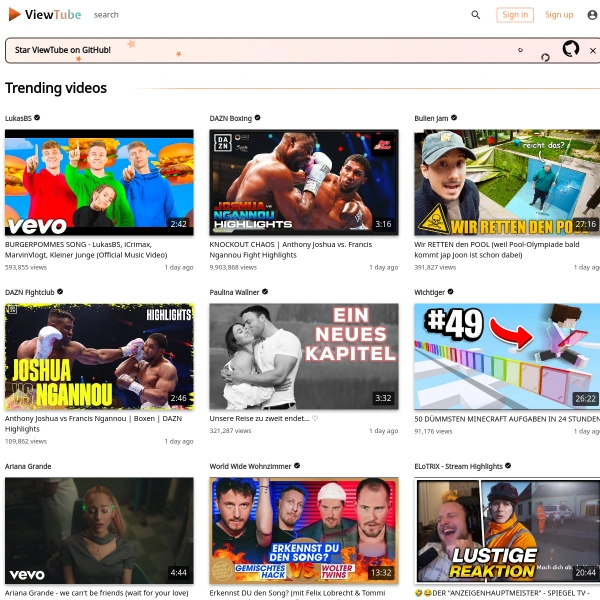The image size is (600, 600).
Task: Click 321,287 views text
Action: 230,431
